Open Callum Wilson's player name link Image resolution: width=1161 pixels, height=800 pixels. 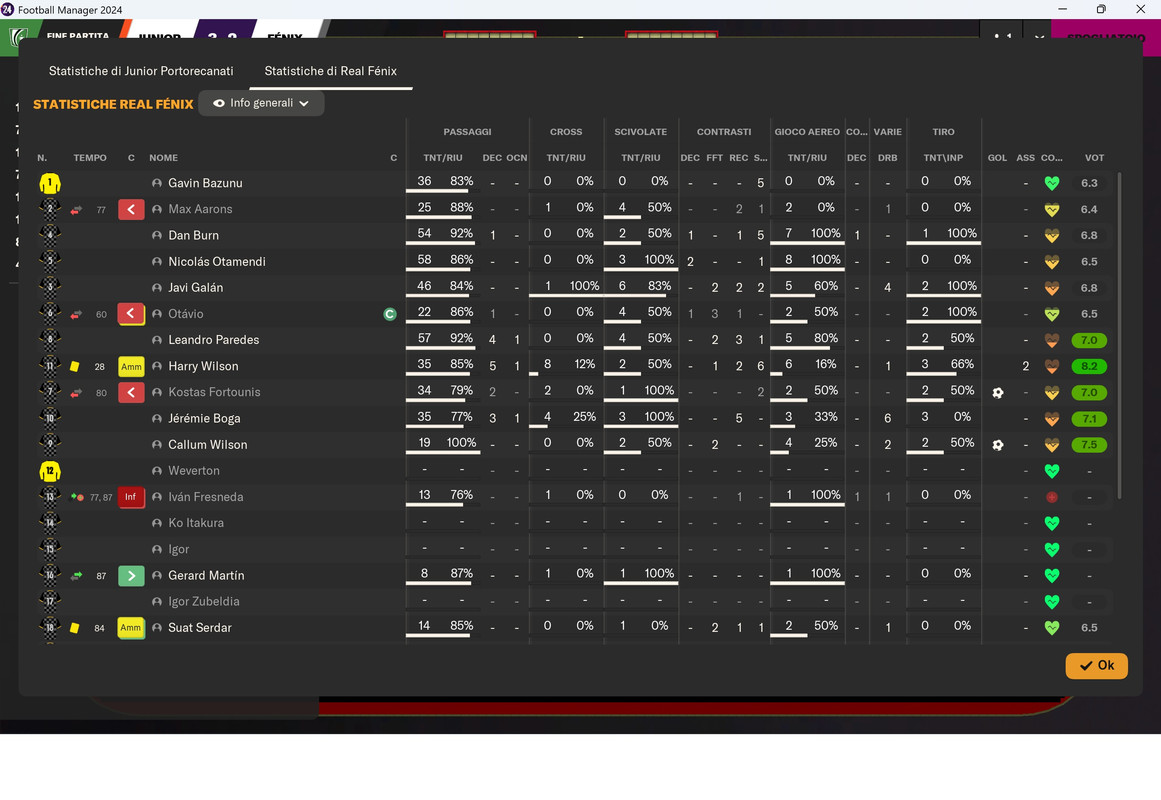207,445
